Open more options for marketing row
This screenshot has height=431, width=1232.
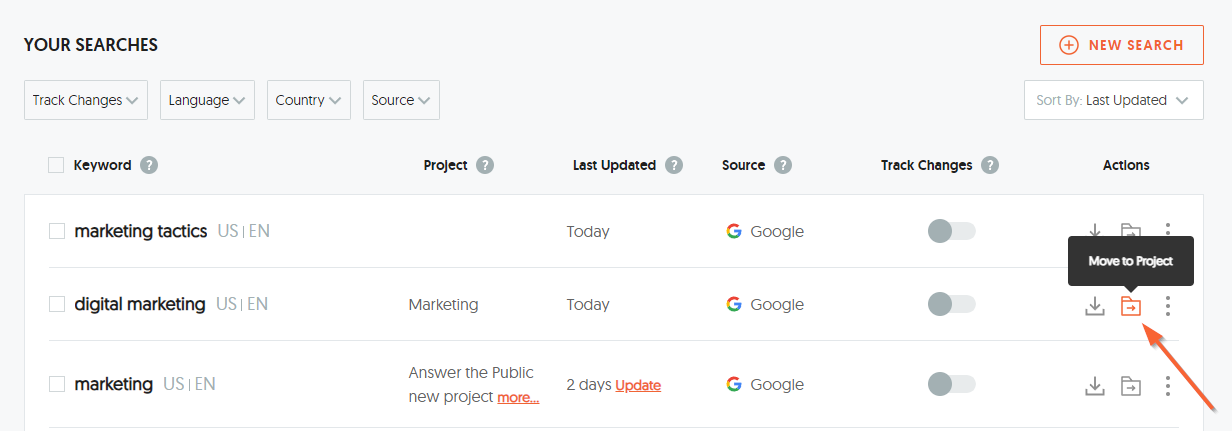[x=1168, y=385]
